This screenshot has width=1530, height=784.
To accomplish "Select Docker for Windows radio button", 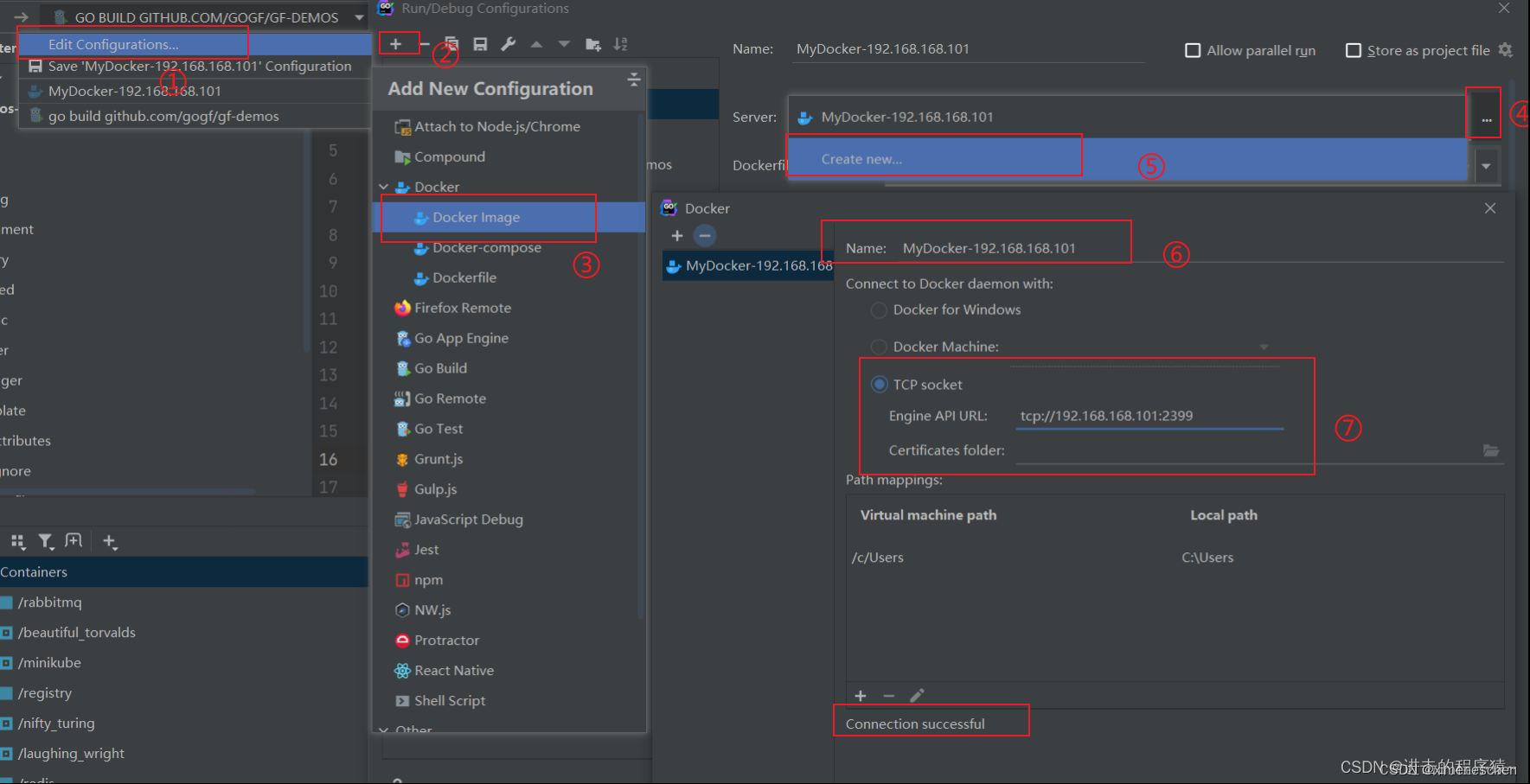I will click(879, 309).
